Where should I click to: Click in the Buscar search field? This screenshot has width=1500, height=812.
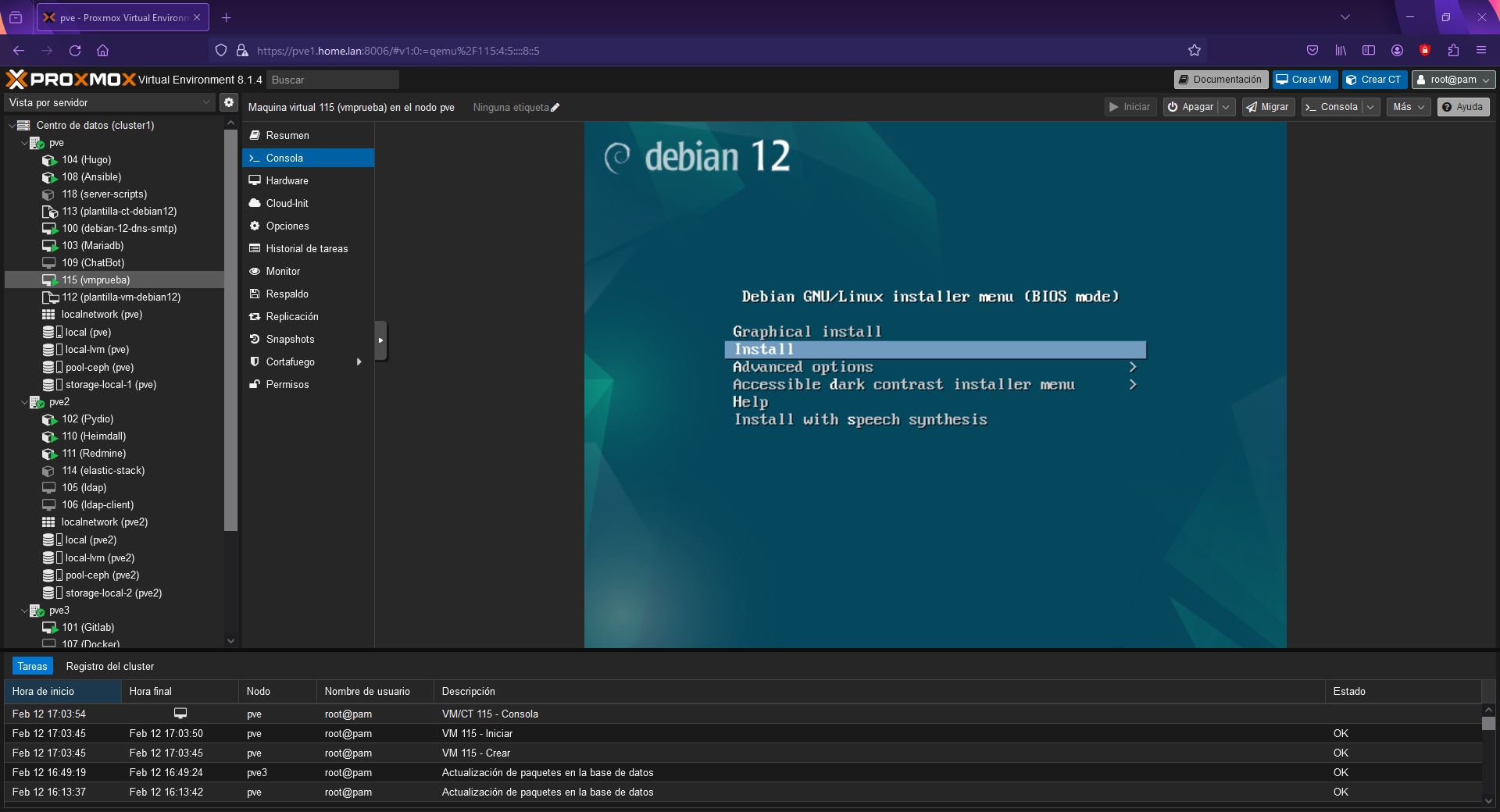point(333,80)
